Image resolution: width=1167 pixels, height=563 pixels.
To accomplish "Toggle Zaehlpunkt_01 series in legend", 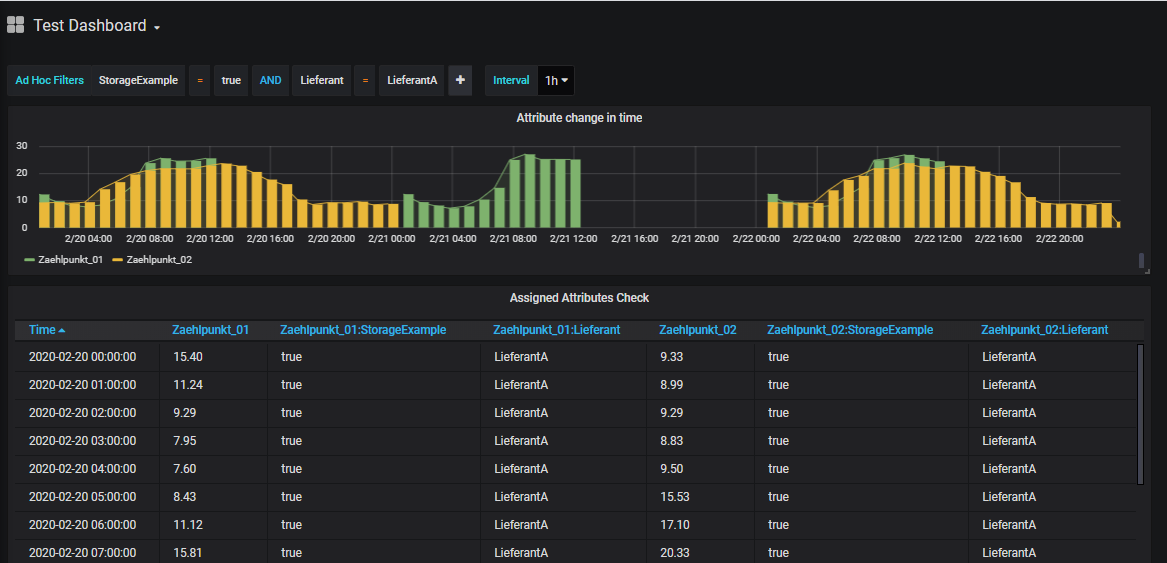I will coord(72,259).
